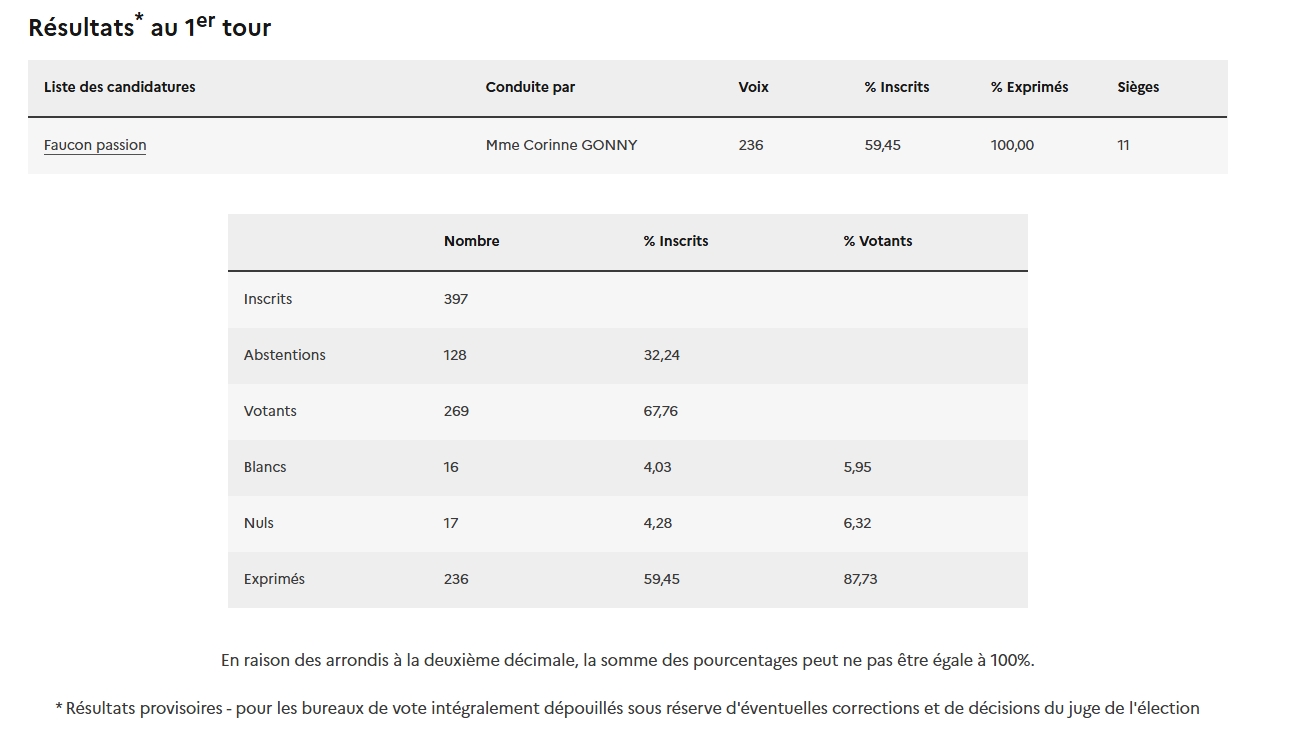Click the Exprimés row label in summary table
Image resolution: width=1315 pixels, height=737 pixels.
[274, 579]
